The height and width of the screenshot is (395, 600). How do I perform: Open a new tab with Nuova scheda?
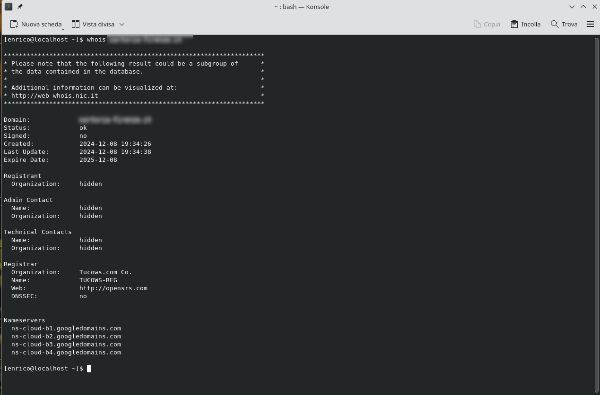[36, 24]
